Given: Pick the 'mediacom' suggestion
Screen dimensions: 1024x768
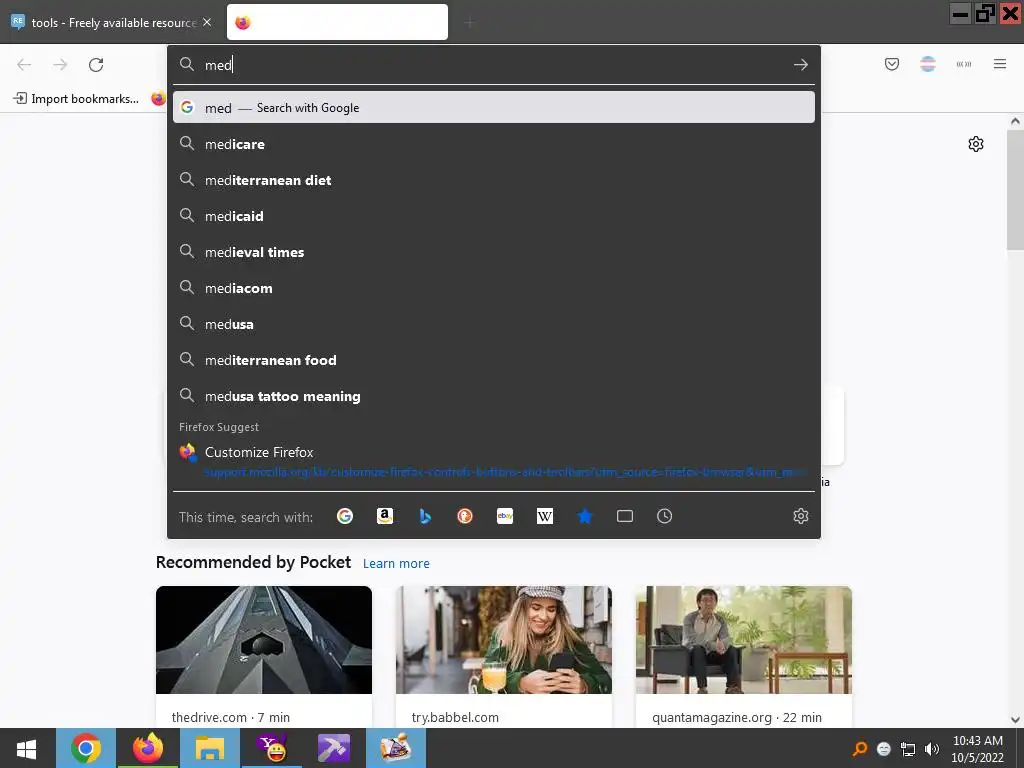Looking at the screenshot, I should pos(494,288).
